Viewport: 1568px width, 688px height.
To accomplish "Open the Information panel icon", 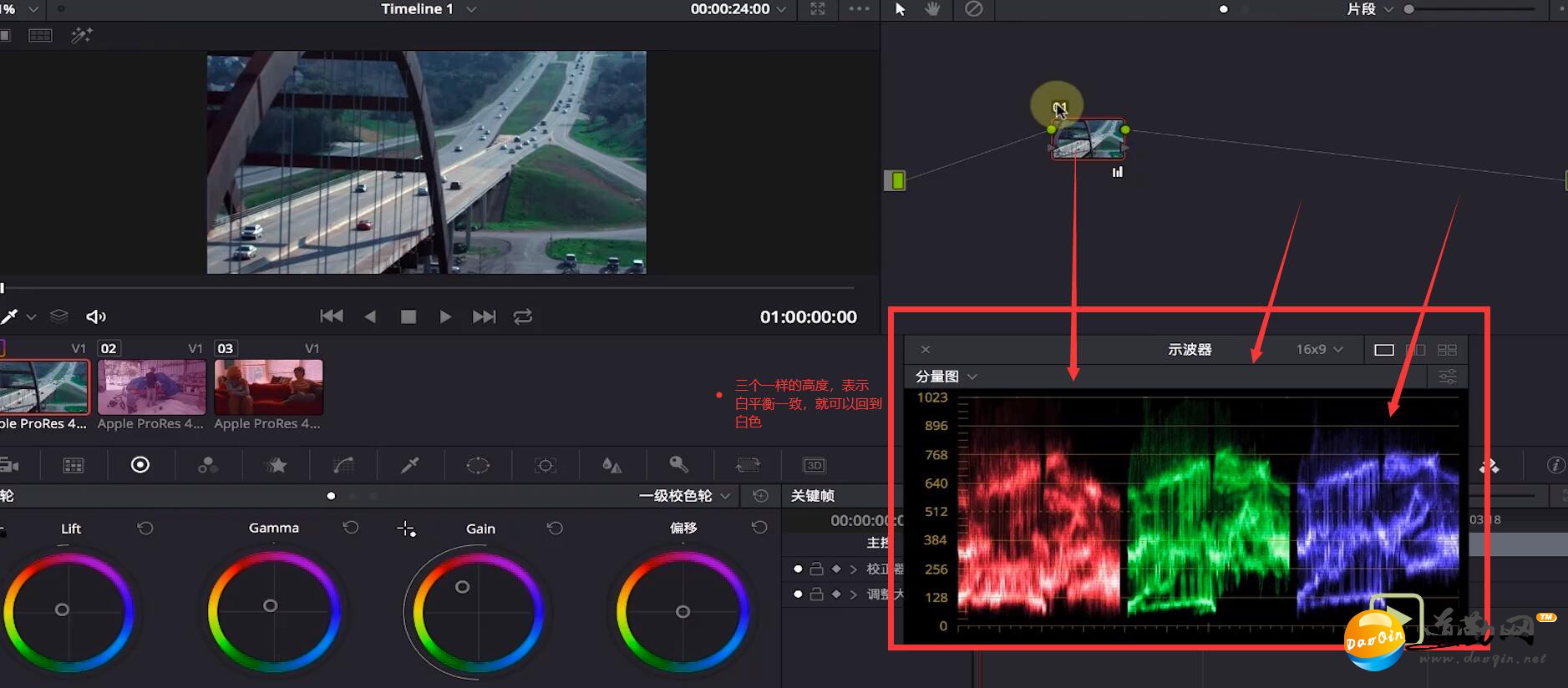I will click(1555, 465).
